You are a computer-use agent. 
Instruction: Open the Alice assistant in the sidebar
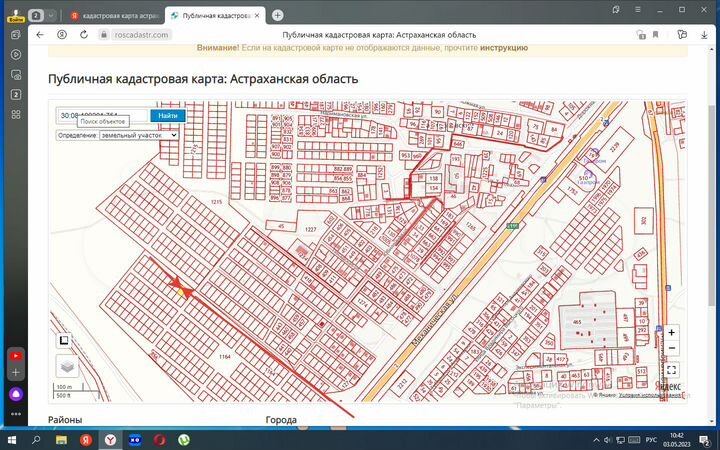coord(16,393)
